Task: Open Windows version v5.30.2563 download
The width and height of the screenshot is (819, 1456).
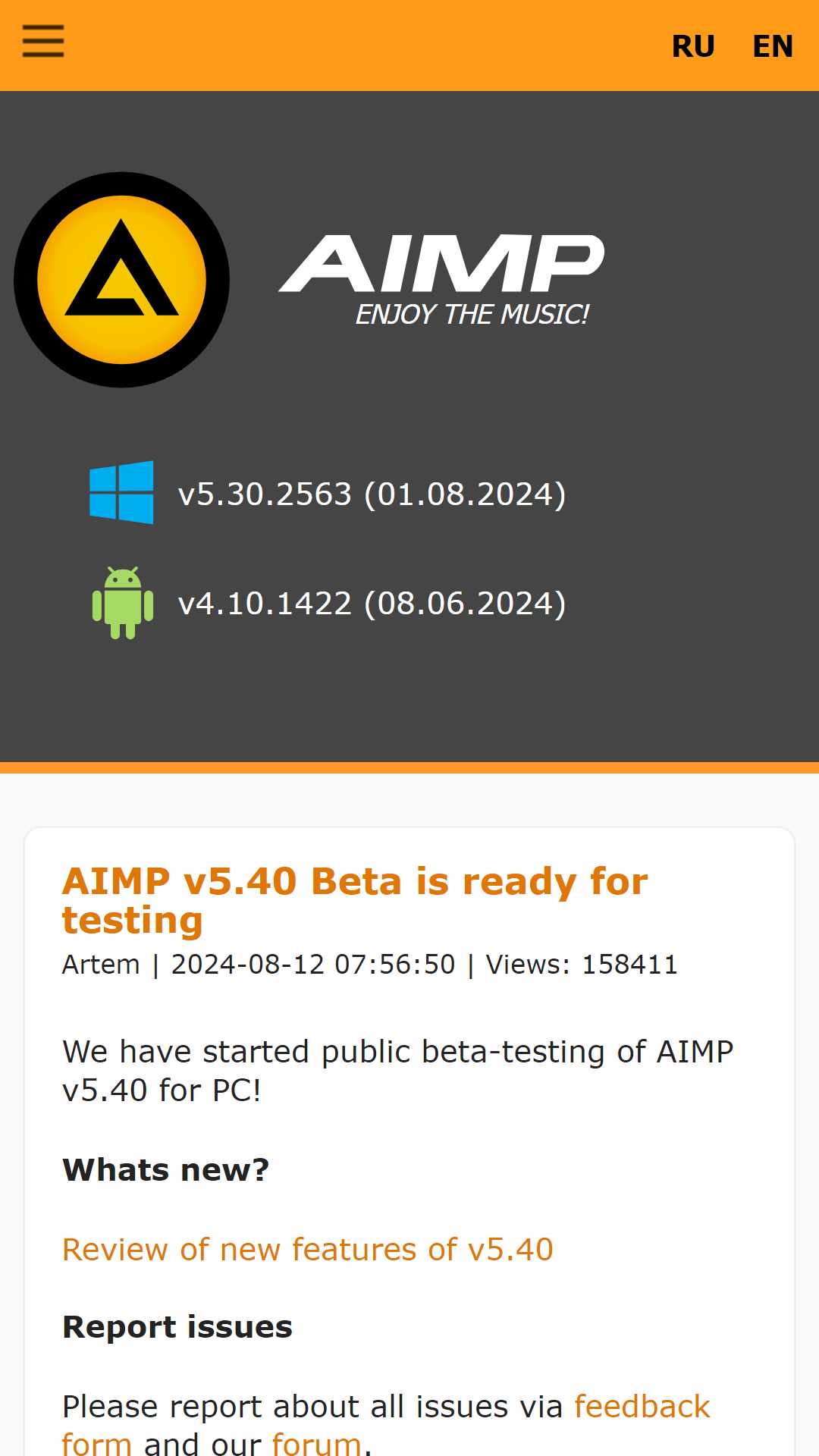Action: 372,494
